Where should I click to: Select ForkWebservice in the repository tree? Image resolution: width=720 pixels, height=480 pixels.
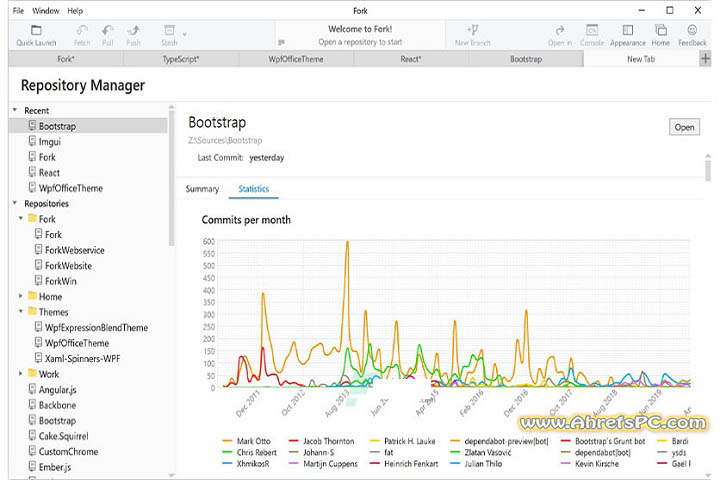[74, 250]
